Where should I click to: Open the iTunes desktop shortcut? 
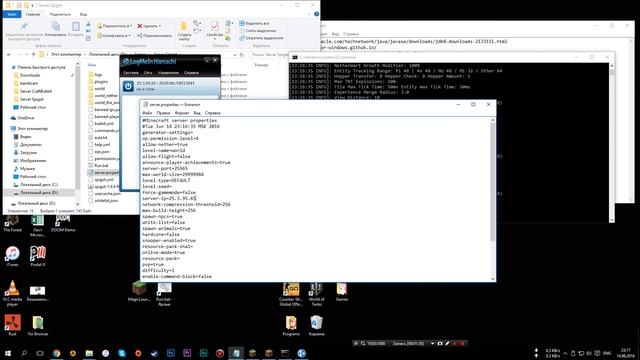pyautogui.click(x=12, y=257)
